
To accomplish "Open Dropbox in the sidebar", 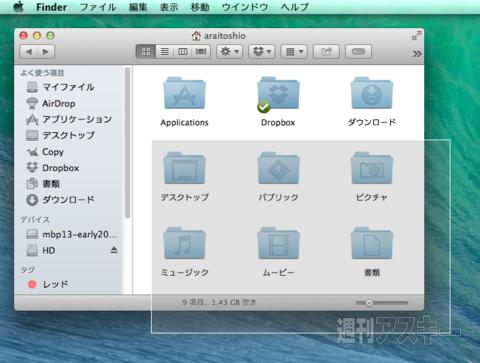I will coord(52,168).
